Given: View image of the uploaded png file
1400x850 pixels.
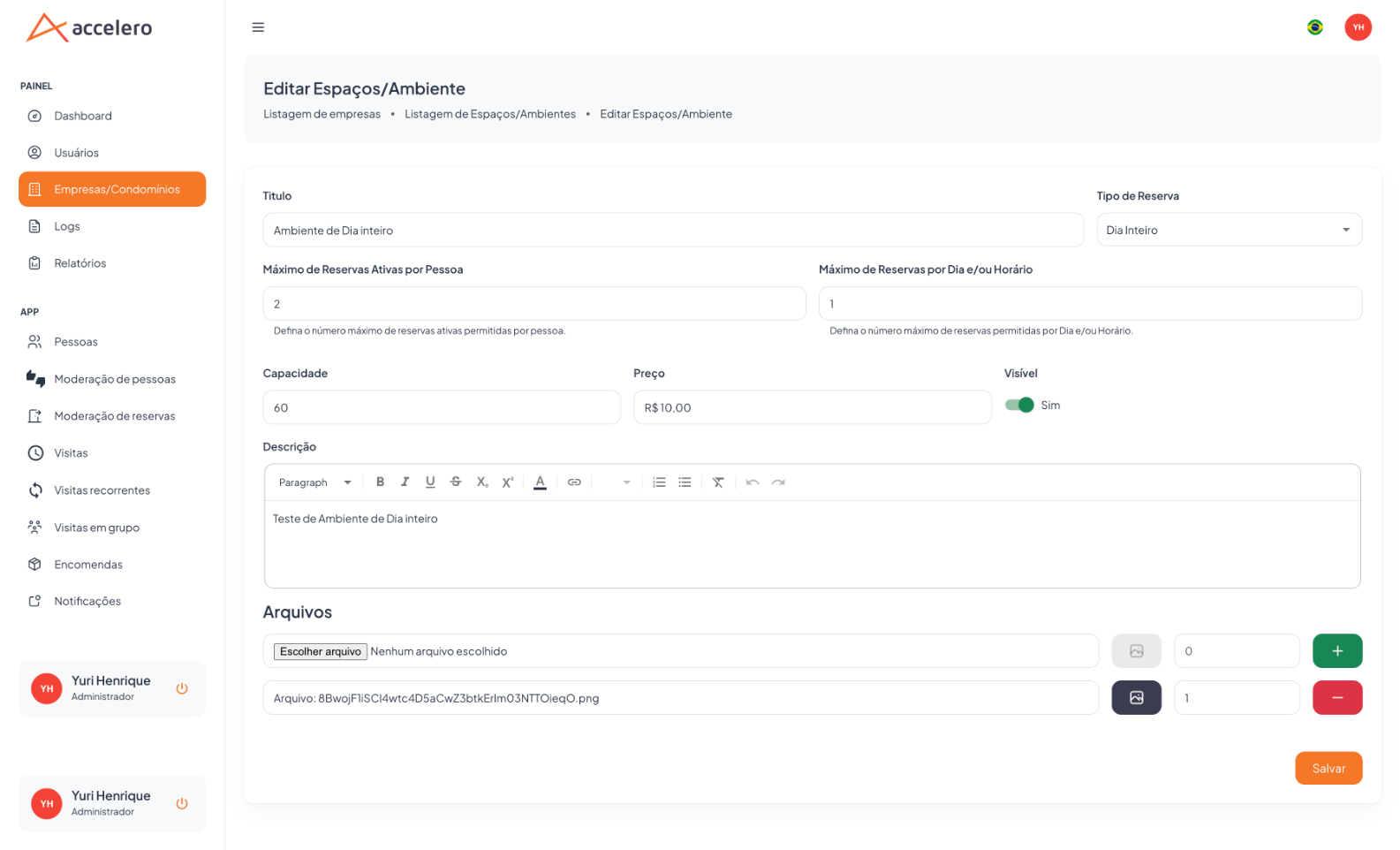Looking at the screenshot, I should coord(1136,698).
